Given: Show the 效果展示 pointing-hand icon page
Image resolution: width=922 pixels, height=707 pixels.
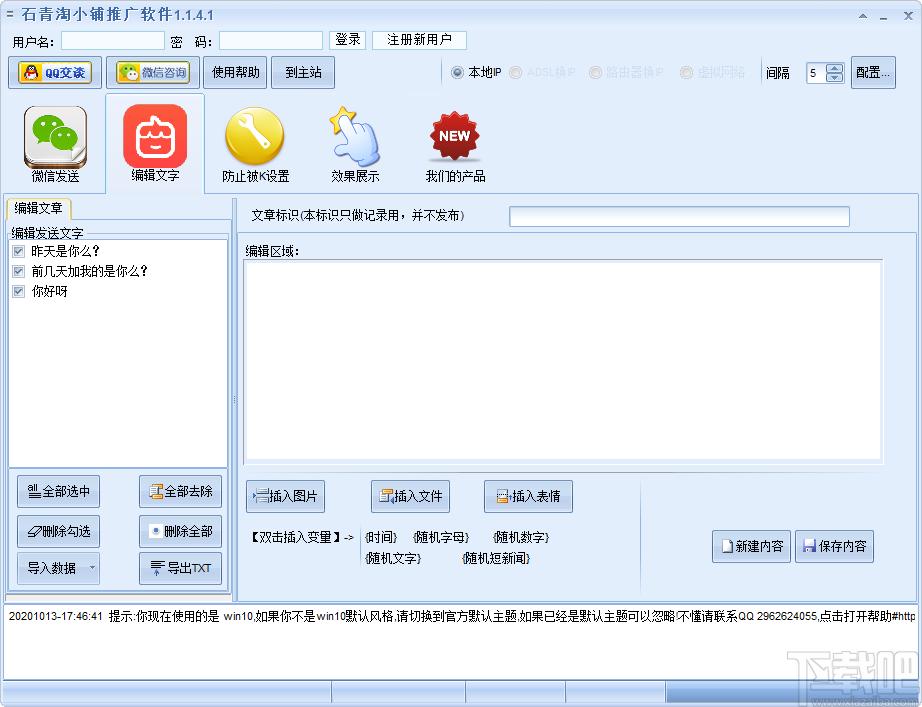Looking at the screenshot, I should click(355, 144).
